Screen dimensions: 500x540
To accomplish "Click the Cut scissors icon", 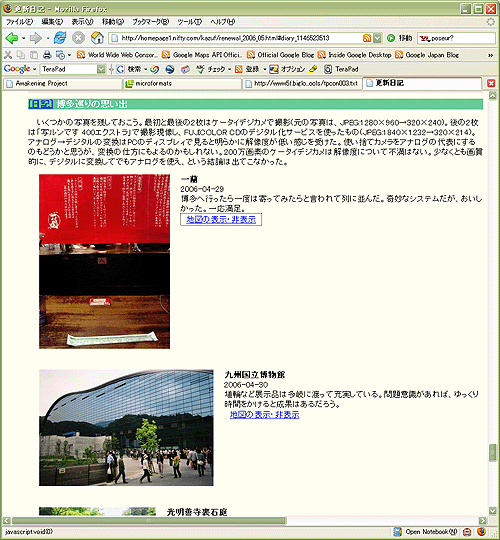I will pyautogui.click(x=8, y=55).
